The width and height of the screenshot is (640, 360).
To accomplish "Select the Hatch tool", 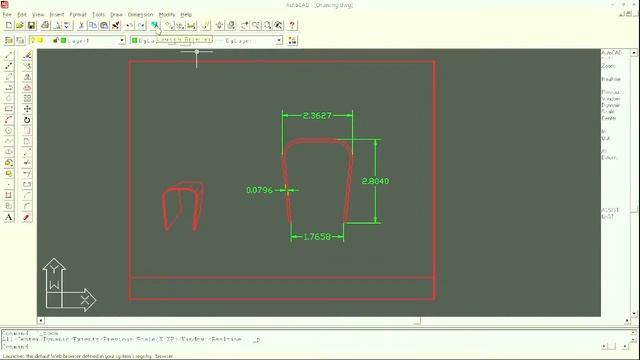I will pyautogui.click(x=9, y=196).
